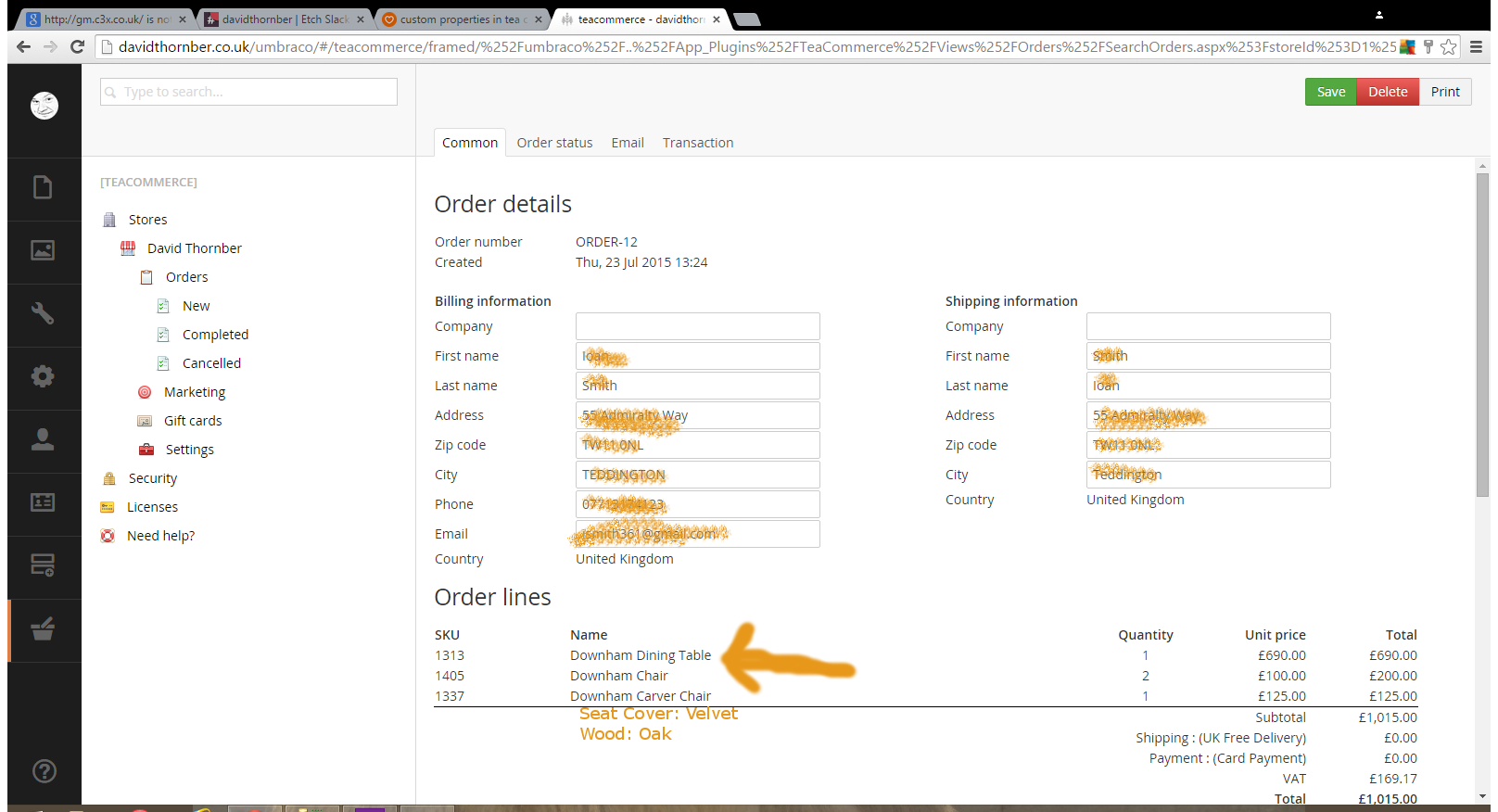Image resolution: width=1498 pixels, height=812 pixels.
Task: Click the ORDER-12 order number
Action: pyautogui.click(x=606, y=242)
